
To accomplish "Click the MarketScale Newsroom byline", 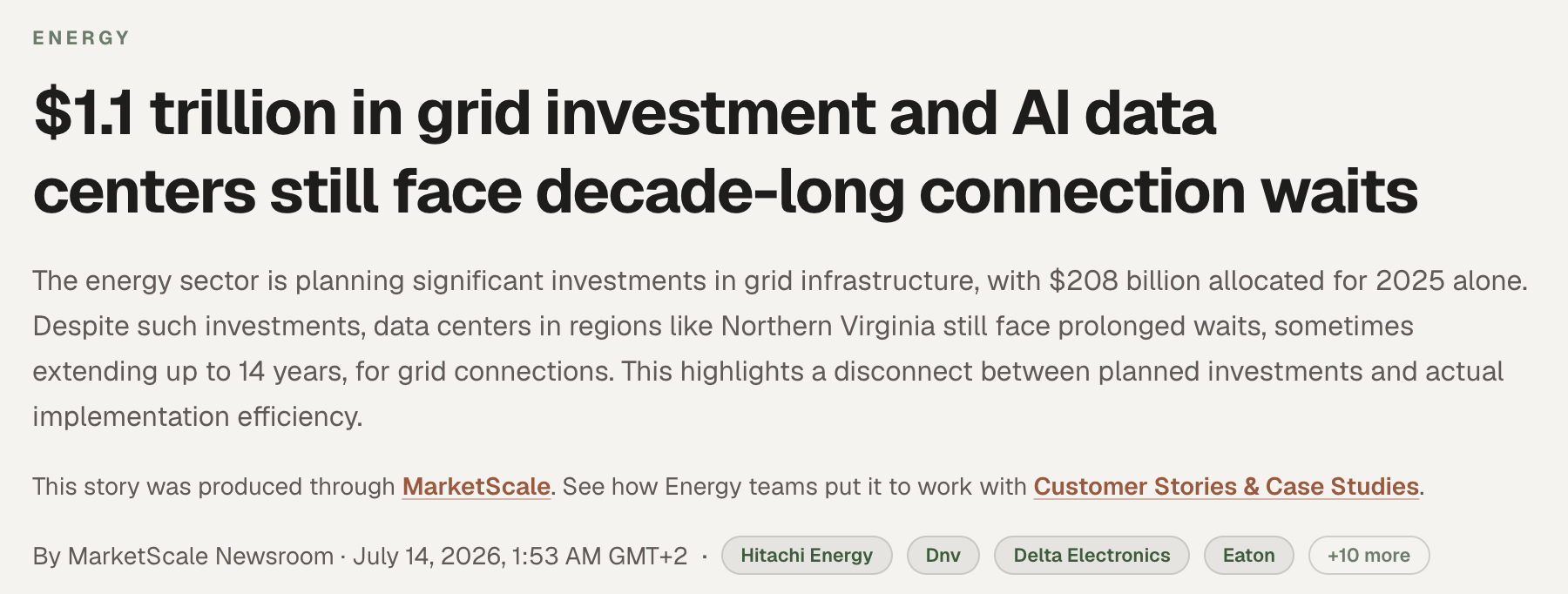I will tap(183, 556).
